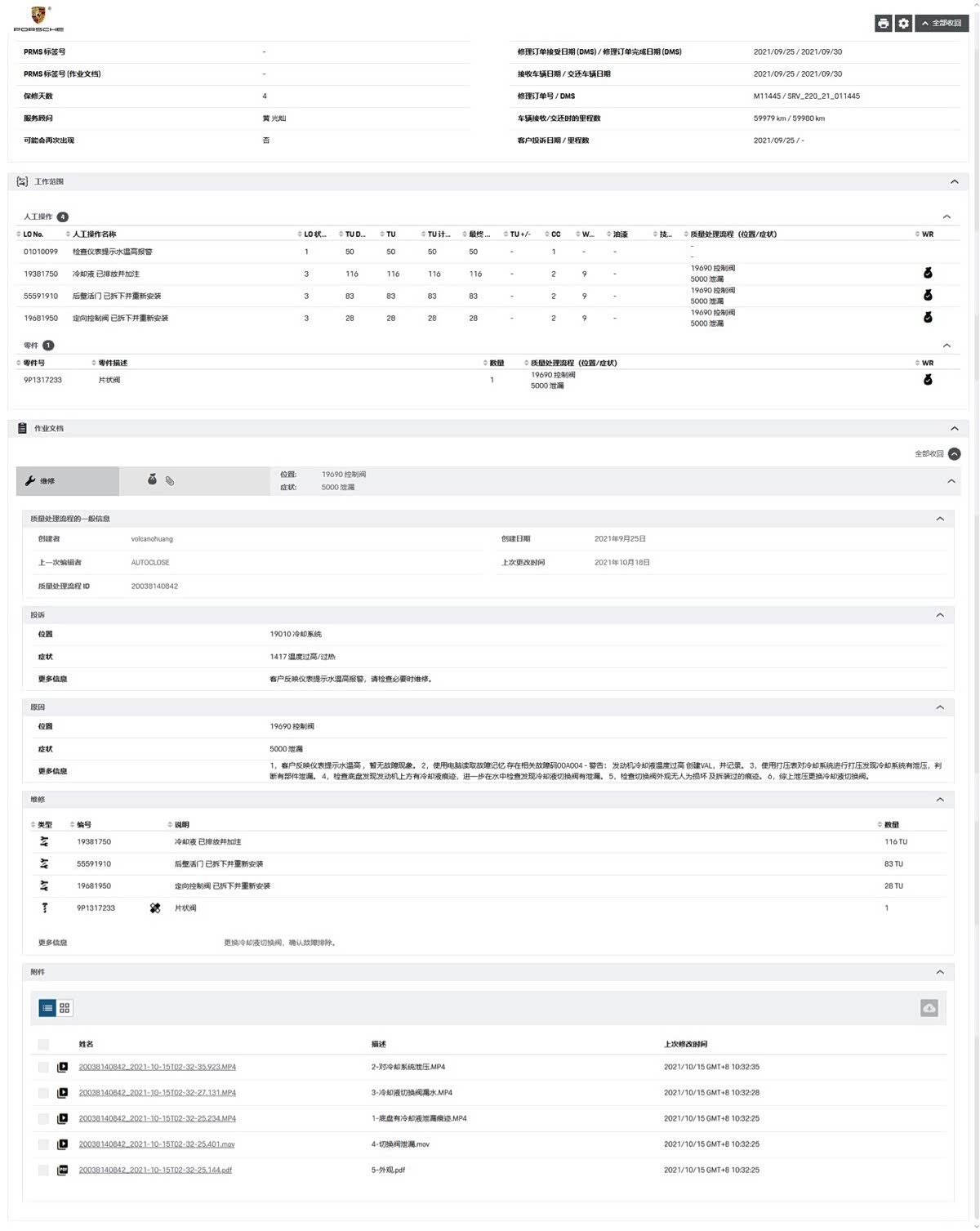980x1231 pixels.
Task: Click the 4 count badge beside 人工操作
Action: pos(62,216)
